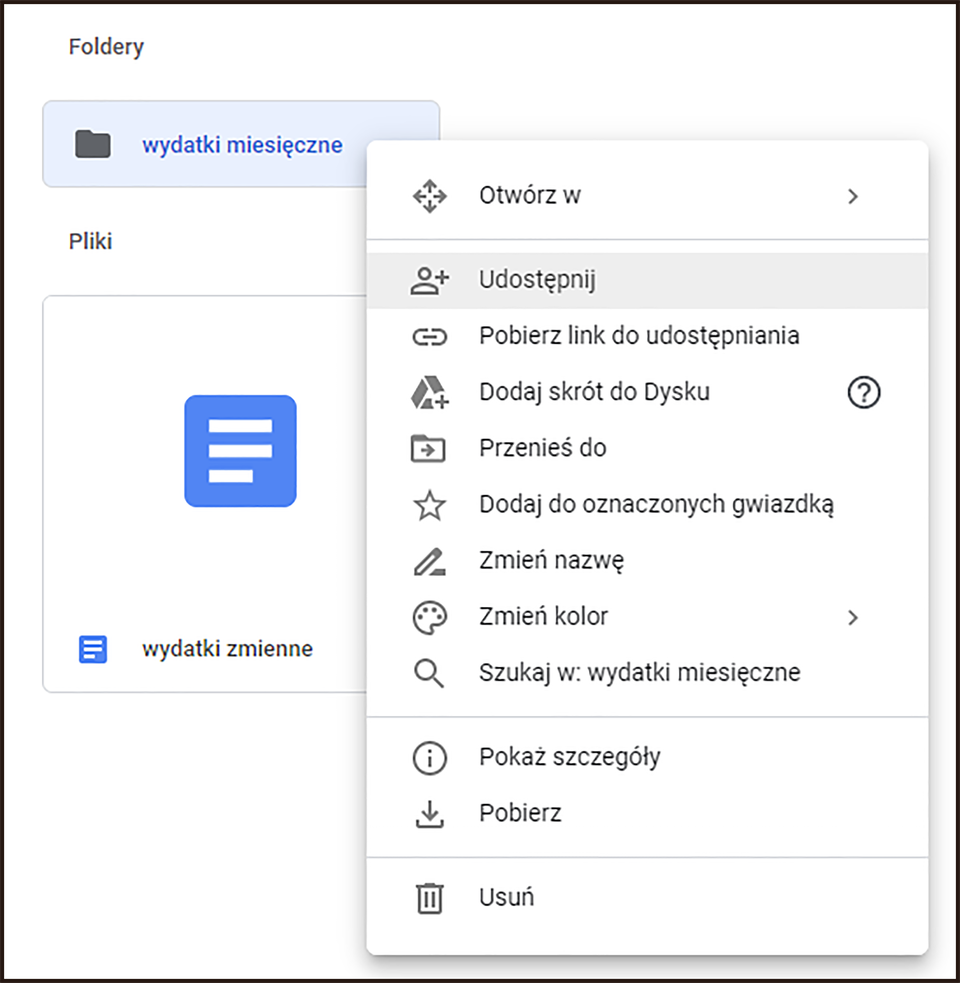Click the Udostępnij (share) person-plus icon
The height and width of the screenshot is (983, 960).
tap(430, 280)
